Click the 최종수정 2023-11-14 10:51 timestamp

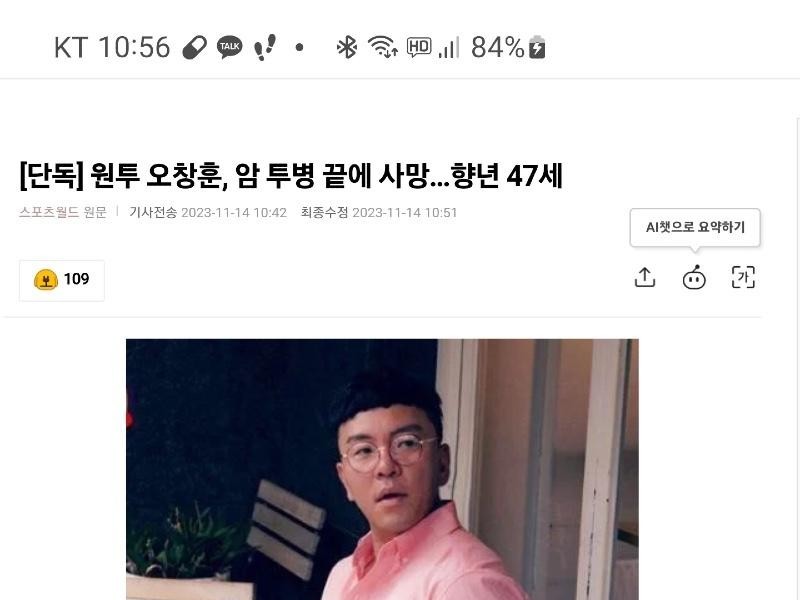pos(379,212)
